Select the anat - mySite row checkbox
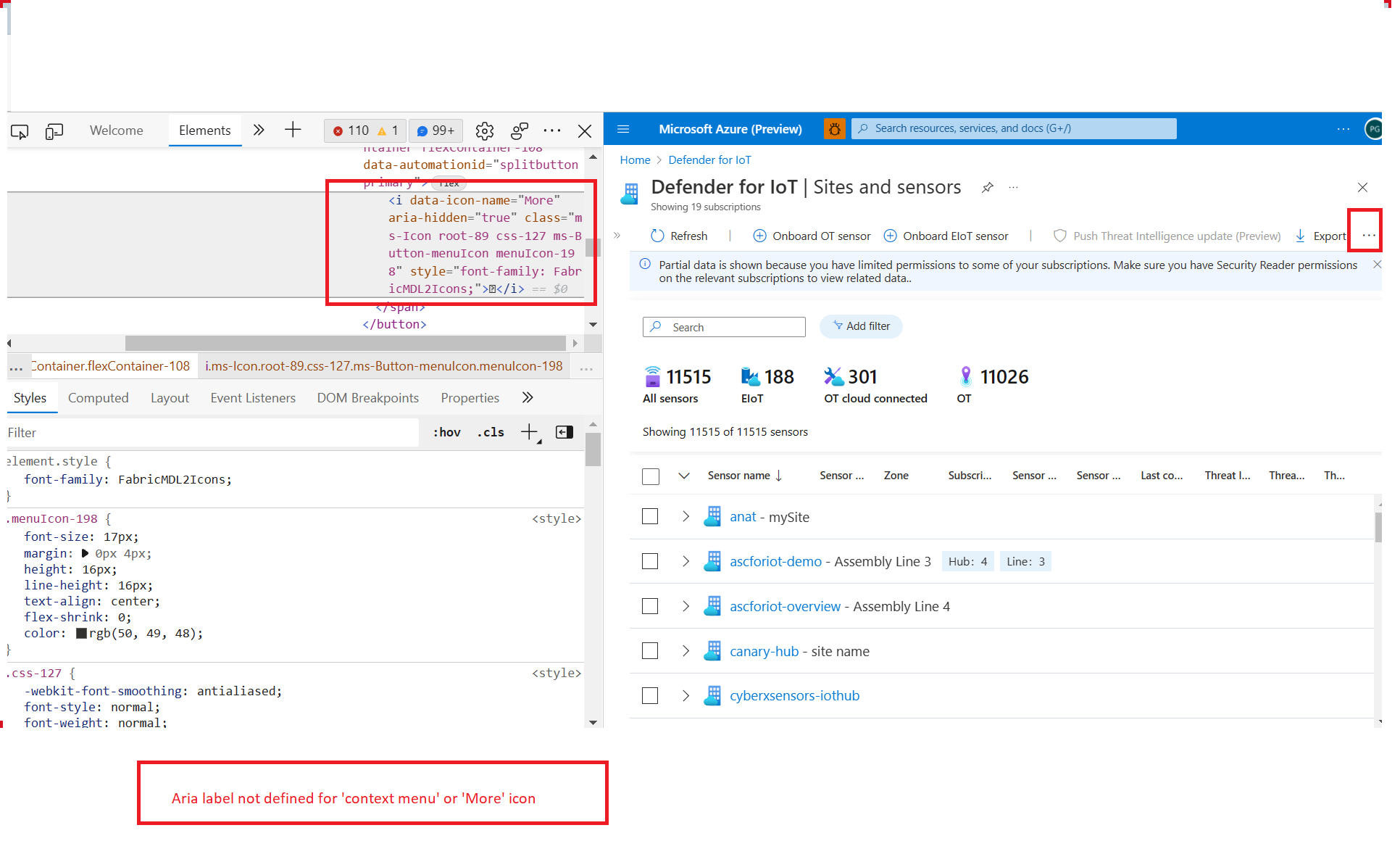 point(650,517)
